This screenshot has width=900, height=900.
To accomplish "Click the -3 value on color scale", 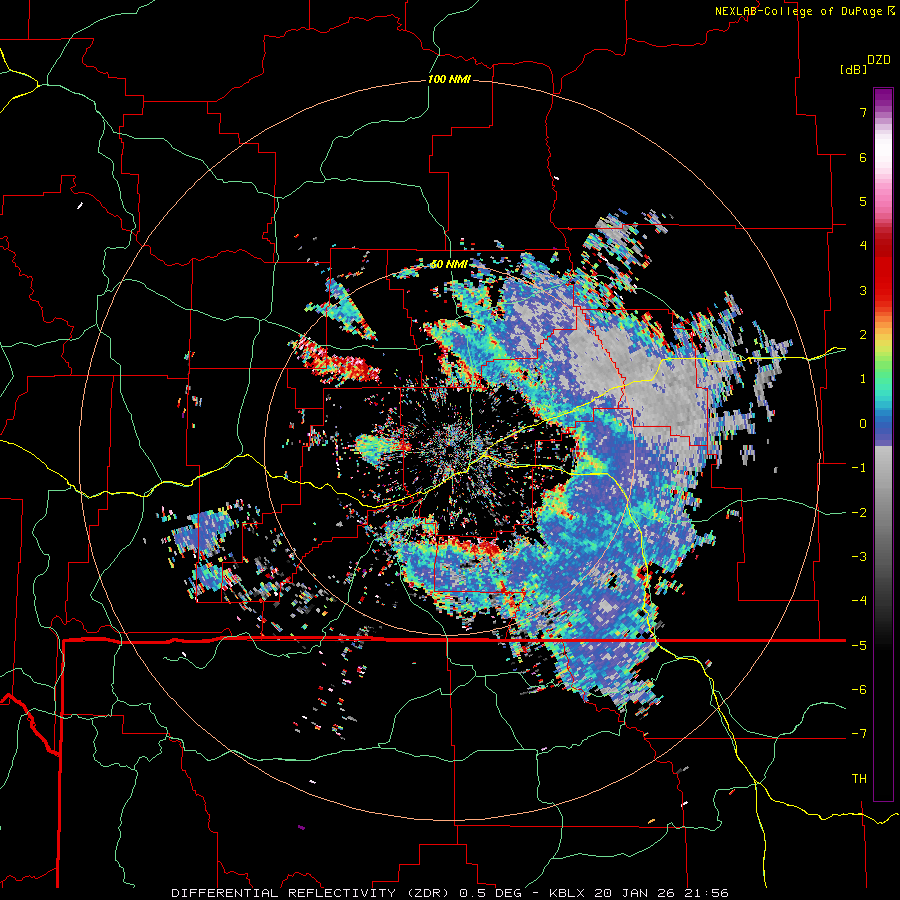I will coord(859,557).
